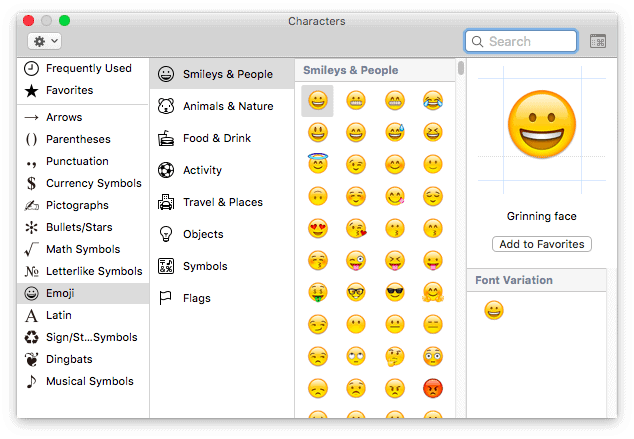The image size is (634, 439).
Task: Choose the Currency Symbols category
Action: click(x=93, y=183)
